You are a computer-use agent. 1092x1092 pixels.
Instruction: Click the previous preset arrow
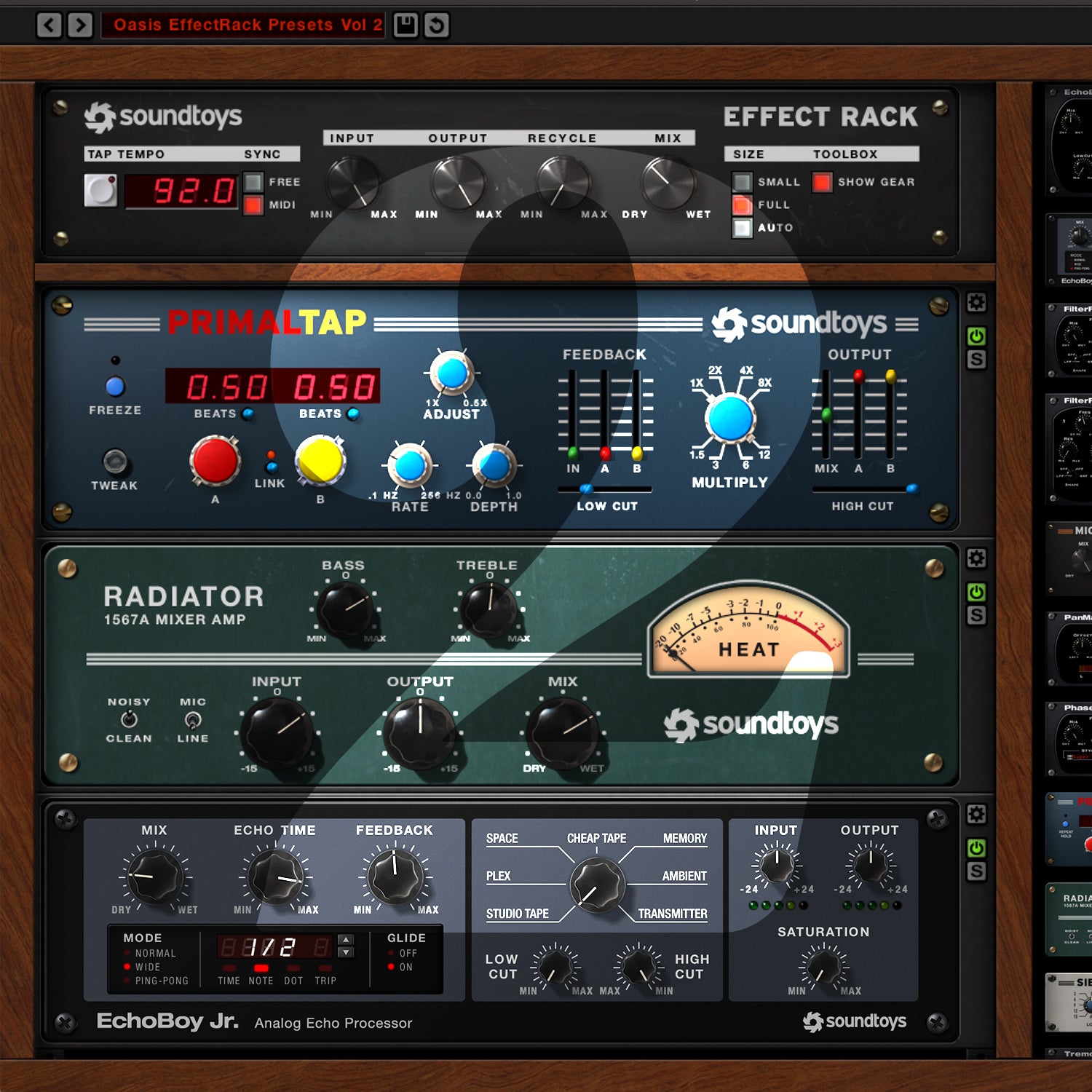pos(48,24)
